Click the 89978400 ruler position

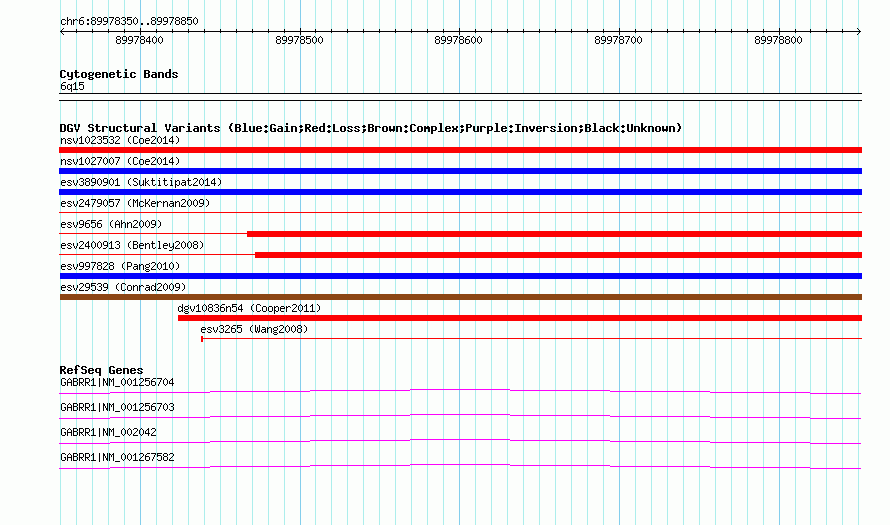pos(139,40)
